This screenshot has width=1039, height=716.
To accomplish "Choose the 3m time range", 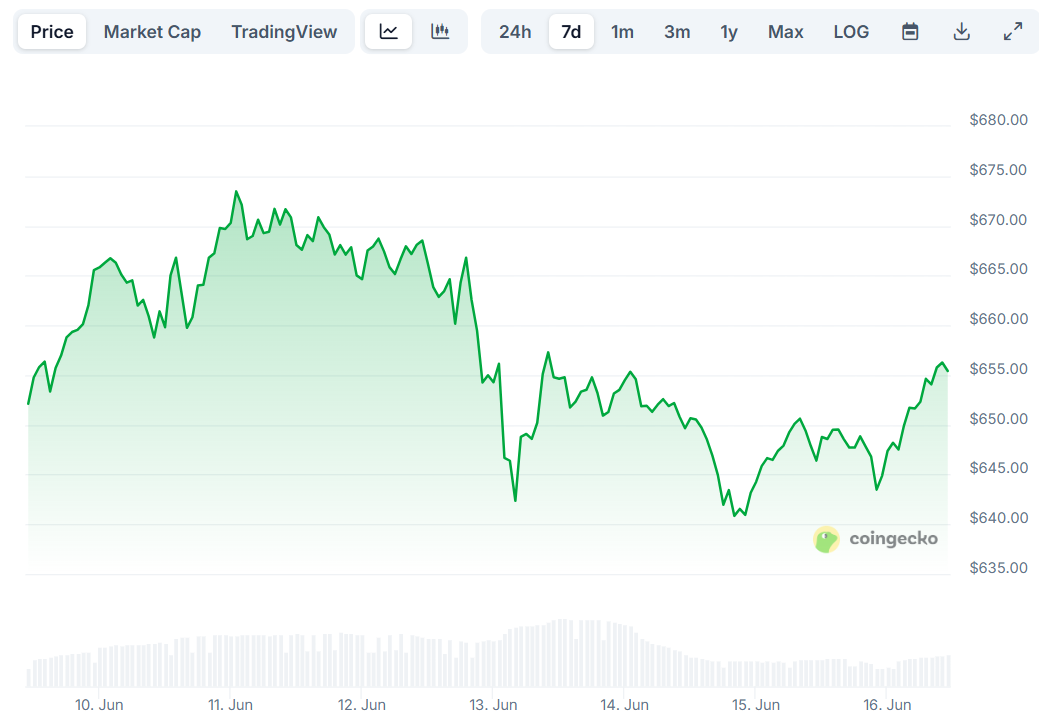I will point(677,32).
